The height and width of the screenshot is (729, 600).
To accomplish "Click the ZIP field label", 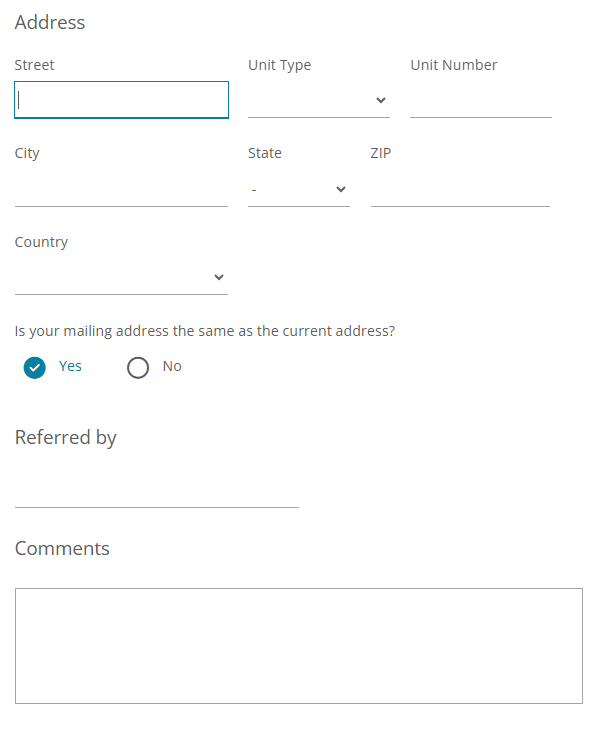I will click(380, 153).
